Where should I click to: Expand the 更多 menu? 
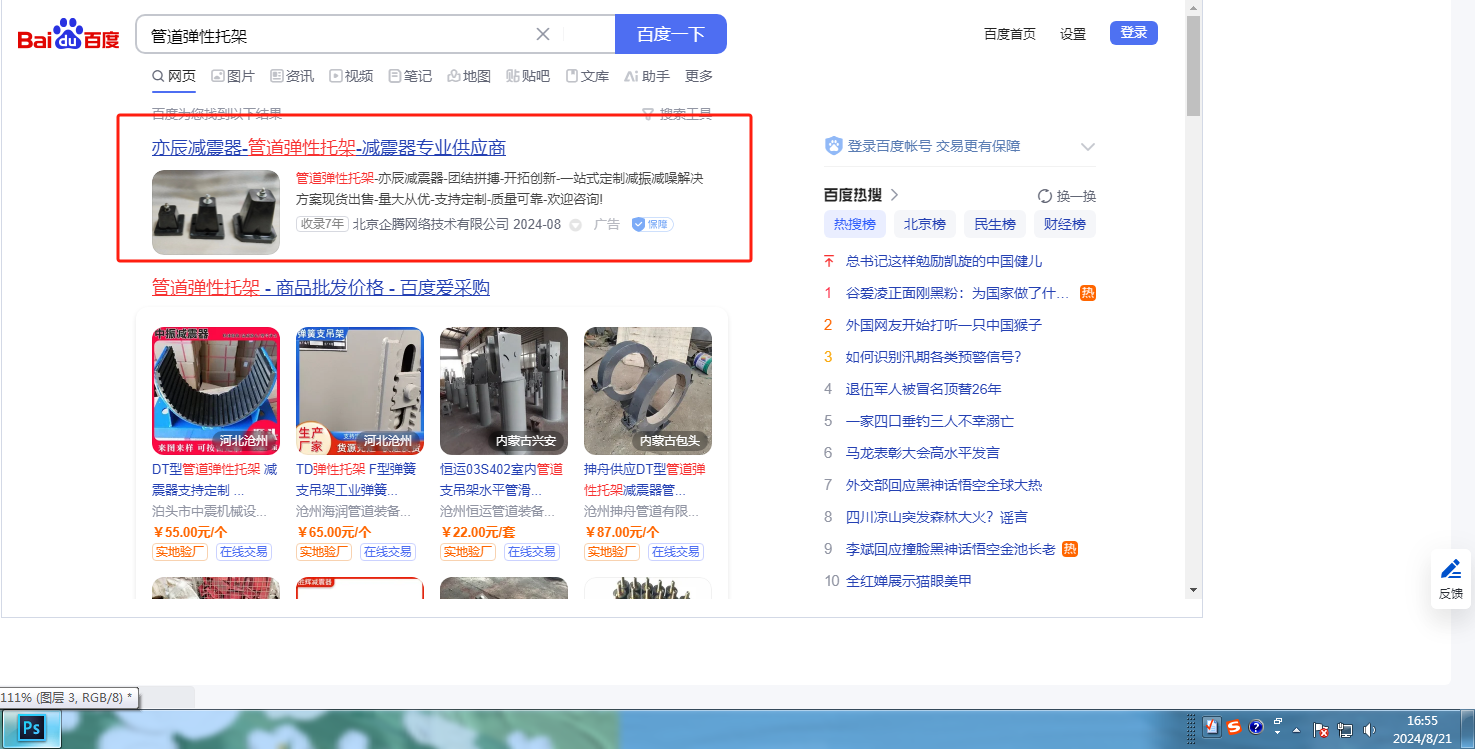tap(699, 76)
